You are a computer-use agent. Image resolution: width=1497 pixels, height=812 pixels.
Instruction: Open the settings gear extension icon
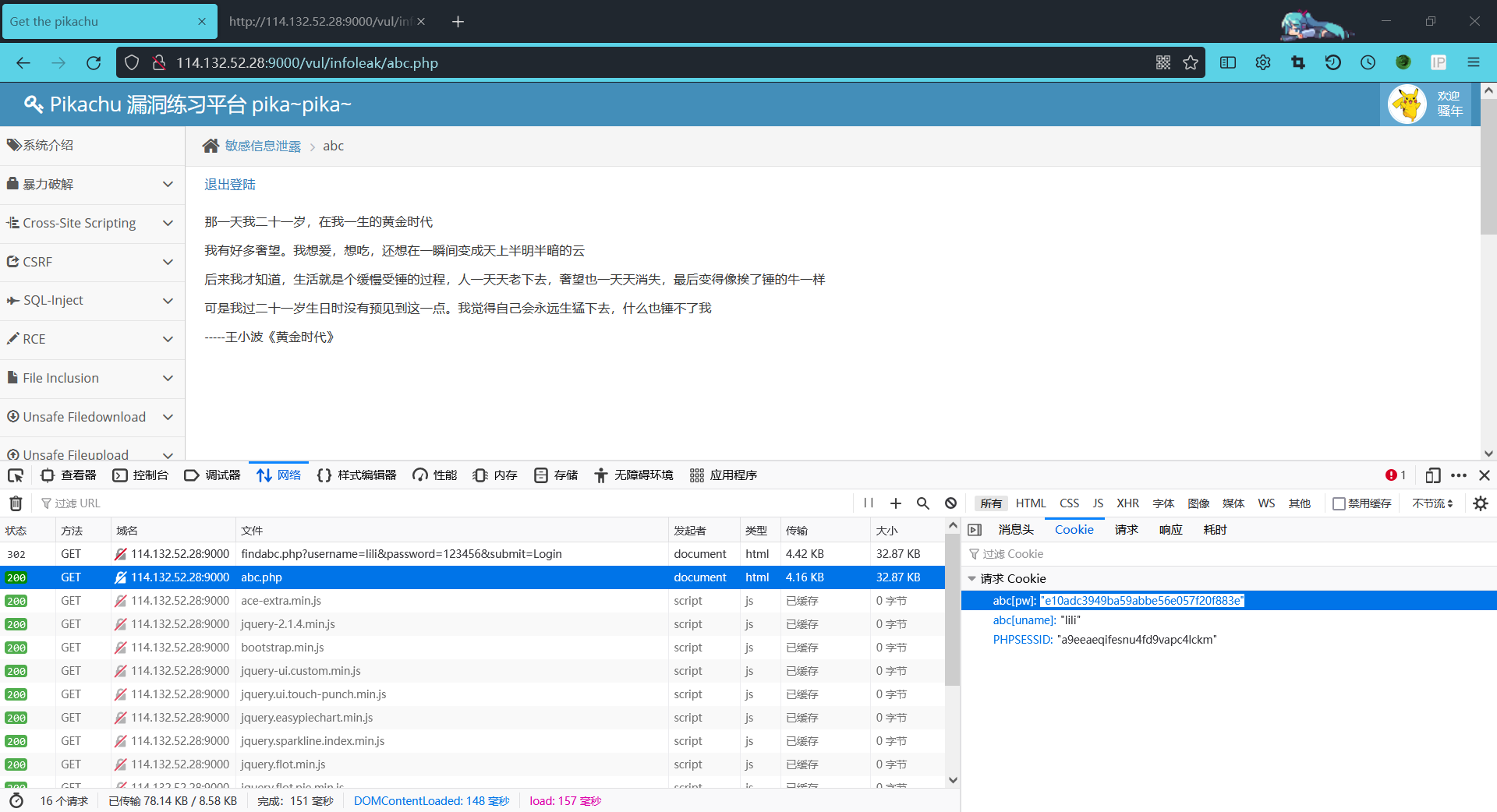pos(1263,63)
